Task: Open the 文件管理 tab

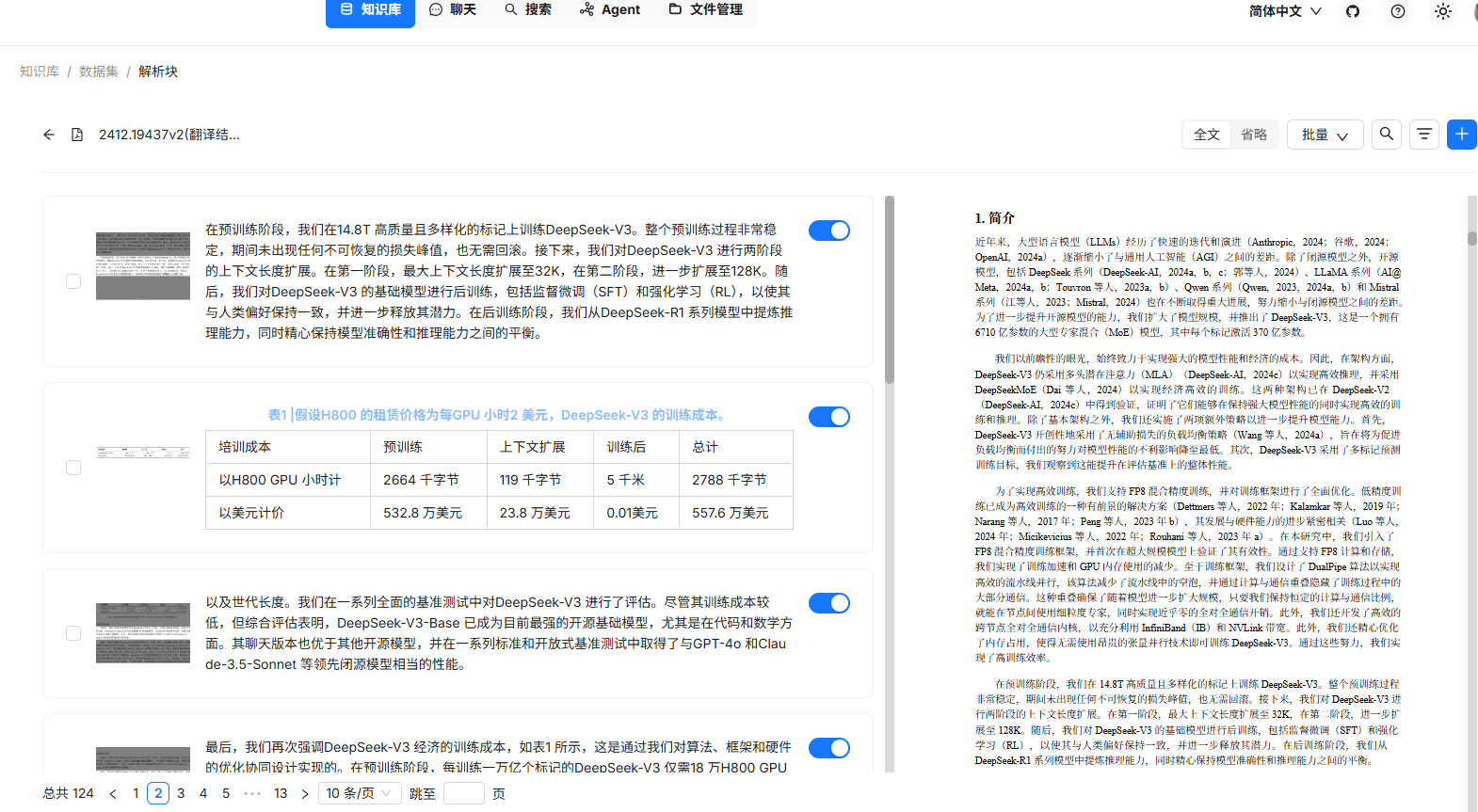Action: (706, 10)
